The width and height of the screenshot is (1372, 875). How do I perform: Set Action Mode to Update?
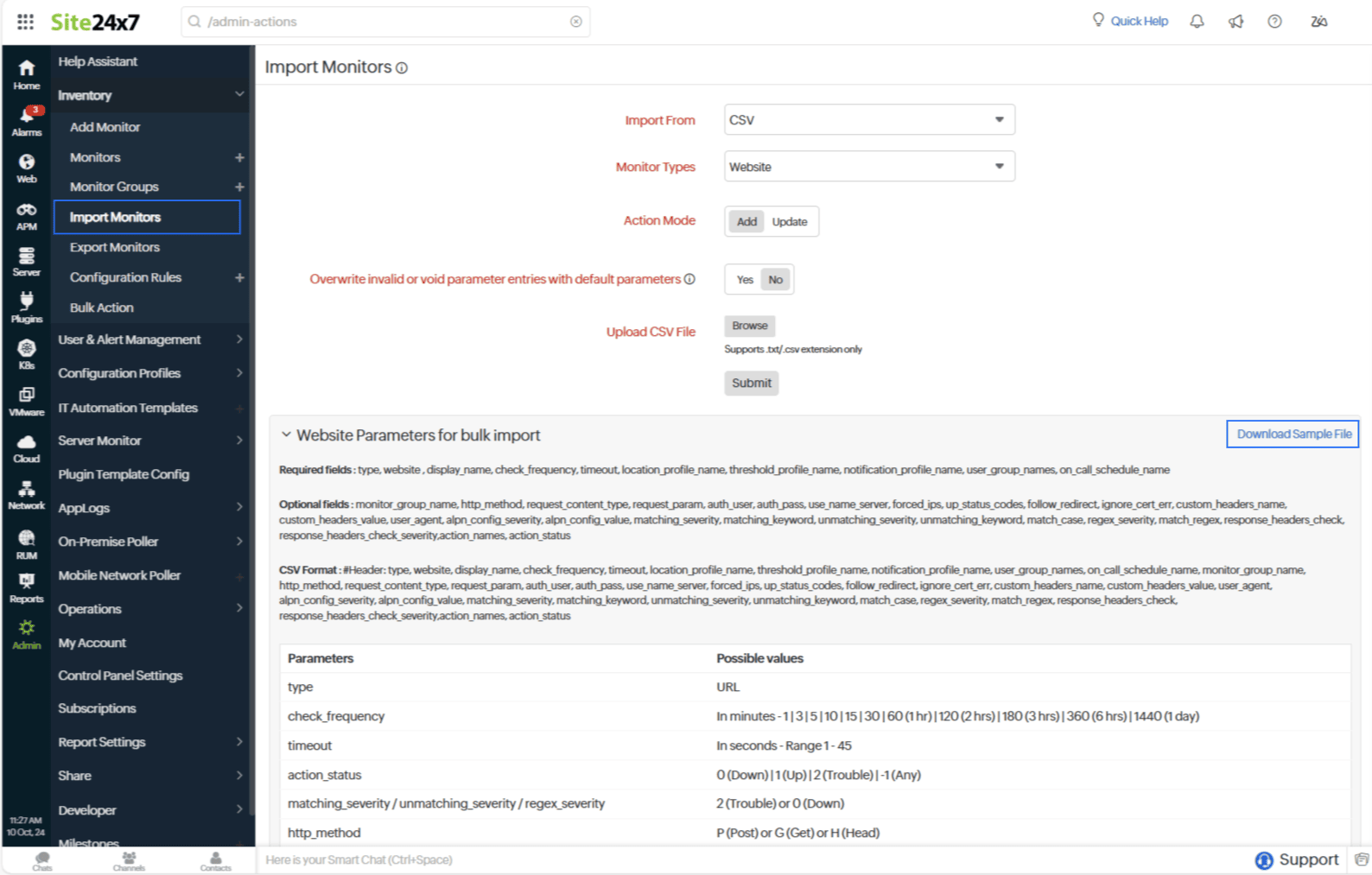(789, 222)
